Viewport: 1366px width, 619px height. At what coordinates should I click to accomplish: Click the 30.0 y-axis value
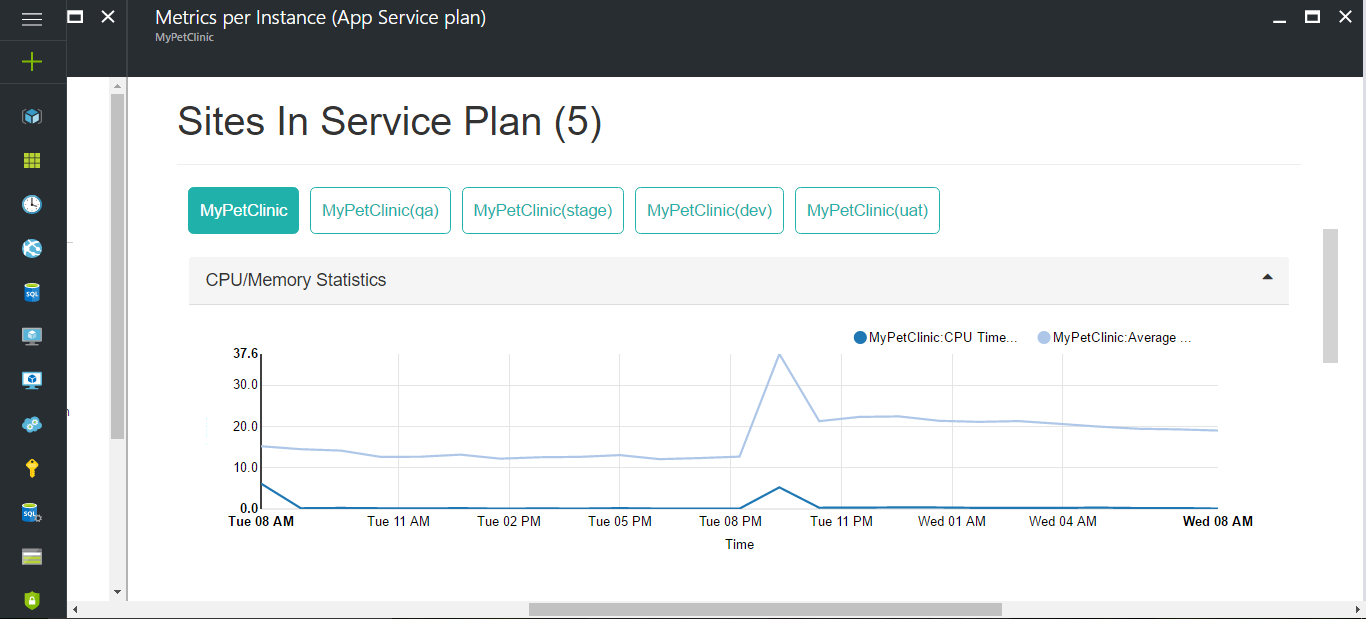[245, 385]
